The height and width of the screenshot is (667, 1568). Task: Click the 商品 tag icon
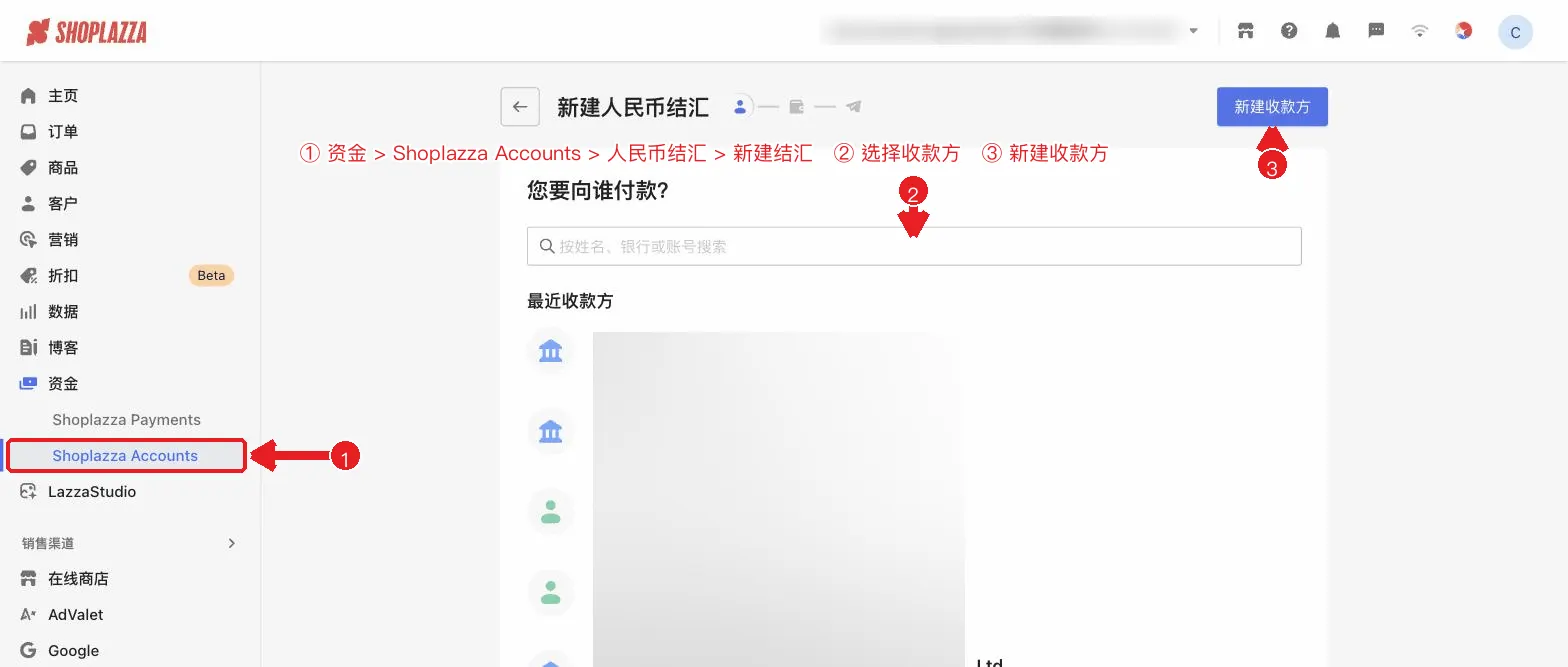[28, 168]
